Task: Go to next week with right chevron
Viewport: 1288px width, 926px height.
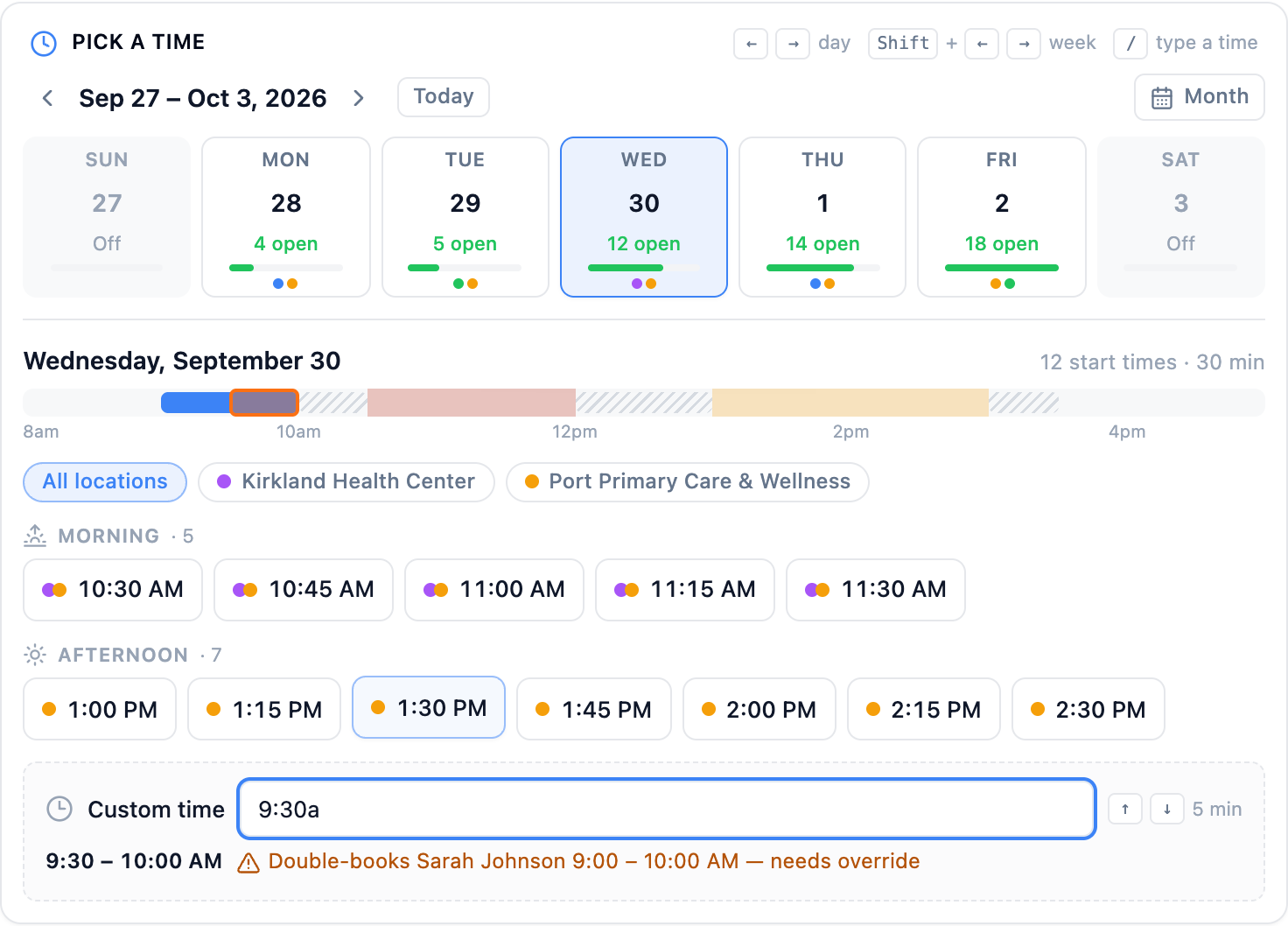Action: pos(358,98)
